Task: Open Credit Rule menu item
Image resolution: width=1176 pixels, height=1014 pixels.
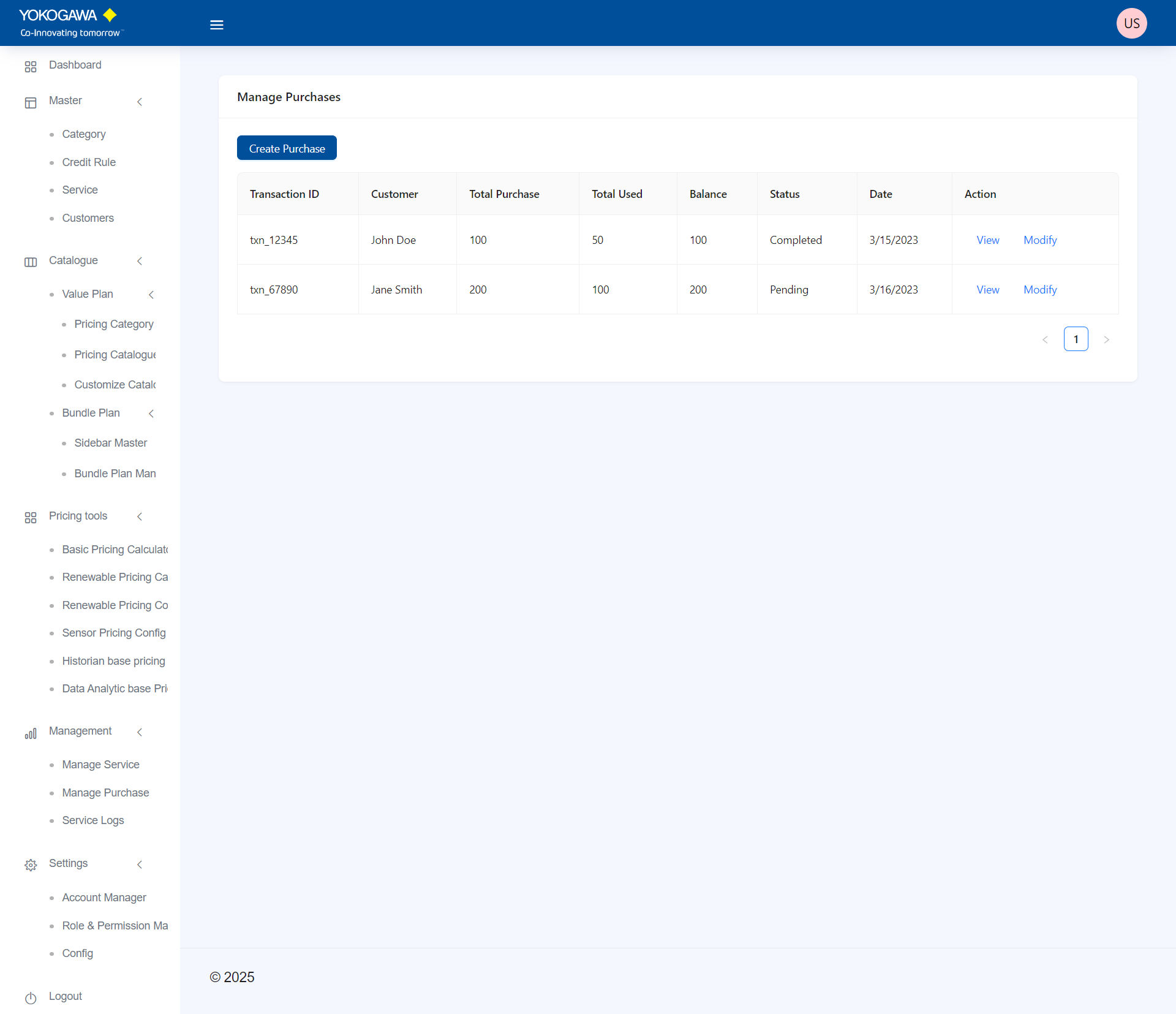Action: tap(89, 162)
